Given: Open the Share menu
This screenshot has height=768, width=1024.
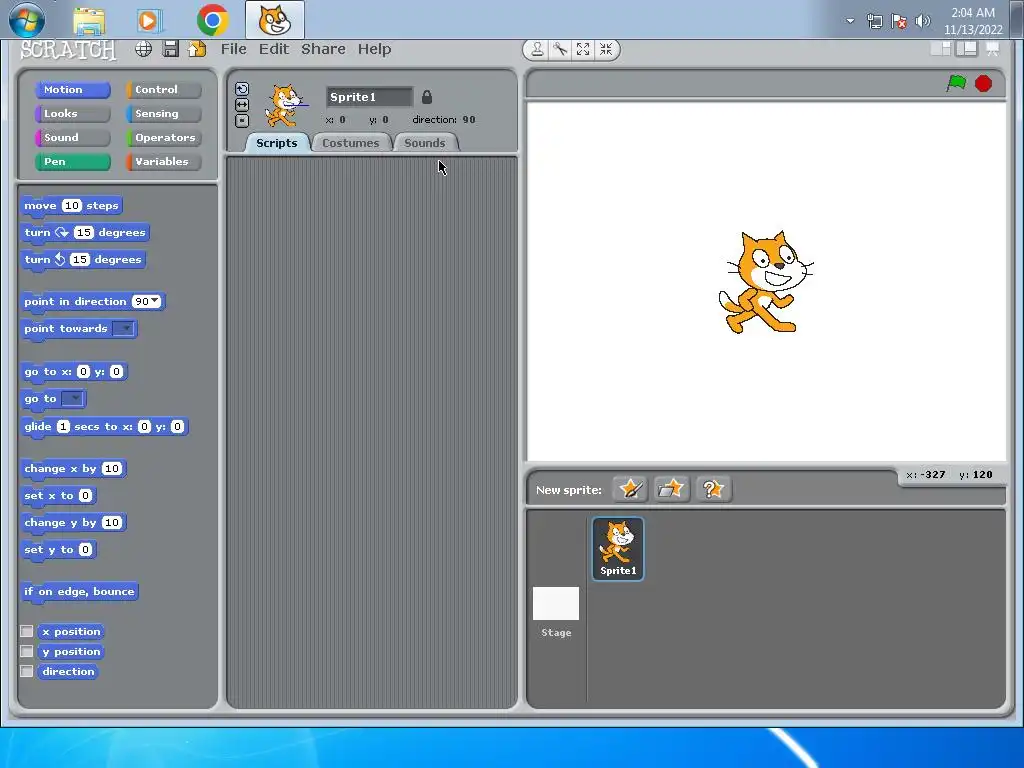Looking at the screenshot, I should (323, 49).
